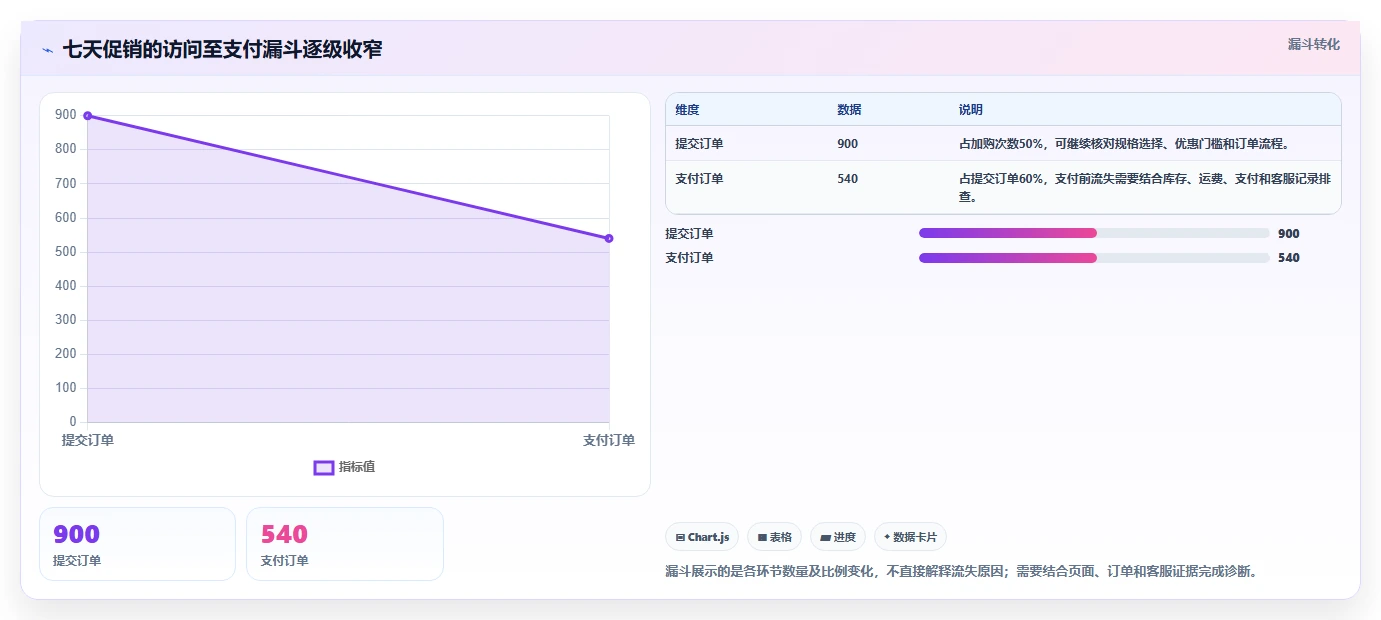Click the 进度 tag chip
The image size is (1381, 620).
838,537
